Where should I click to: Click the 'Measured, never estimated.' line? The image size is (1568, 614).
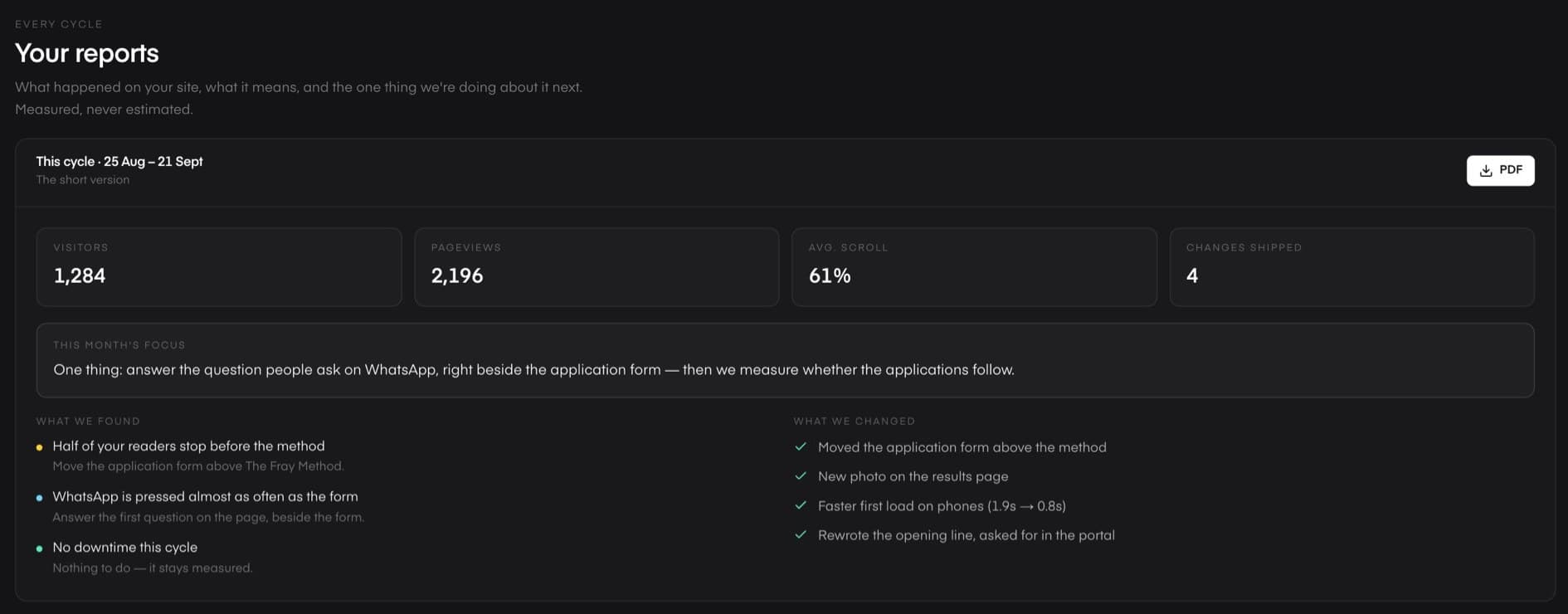(104, 110)
